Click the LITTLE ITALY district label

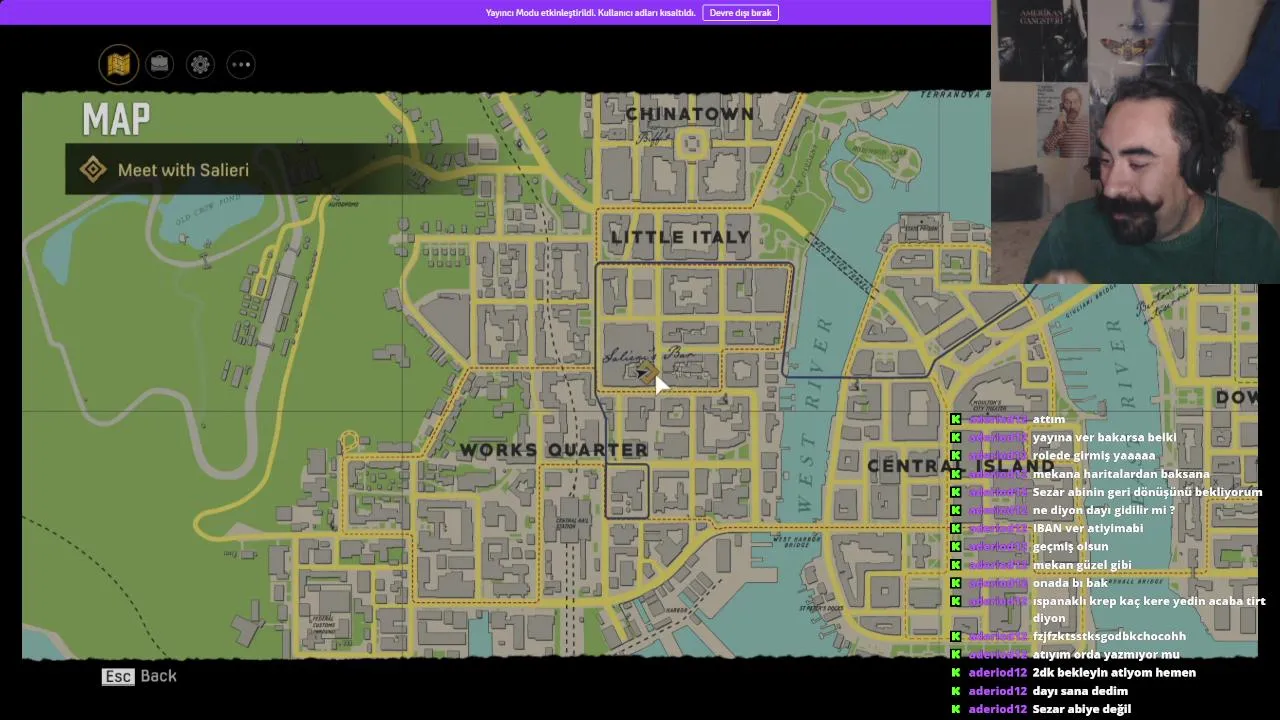click(680, 237)
